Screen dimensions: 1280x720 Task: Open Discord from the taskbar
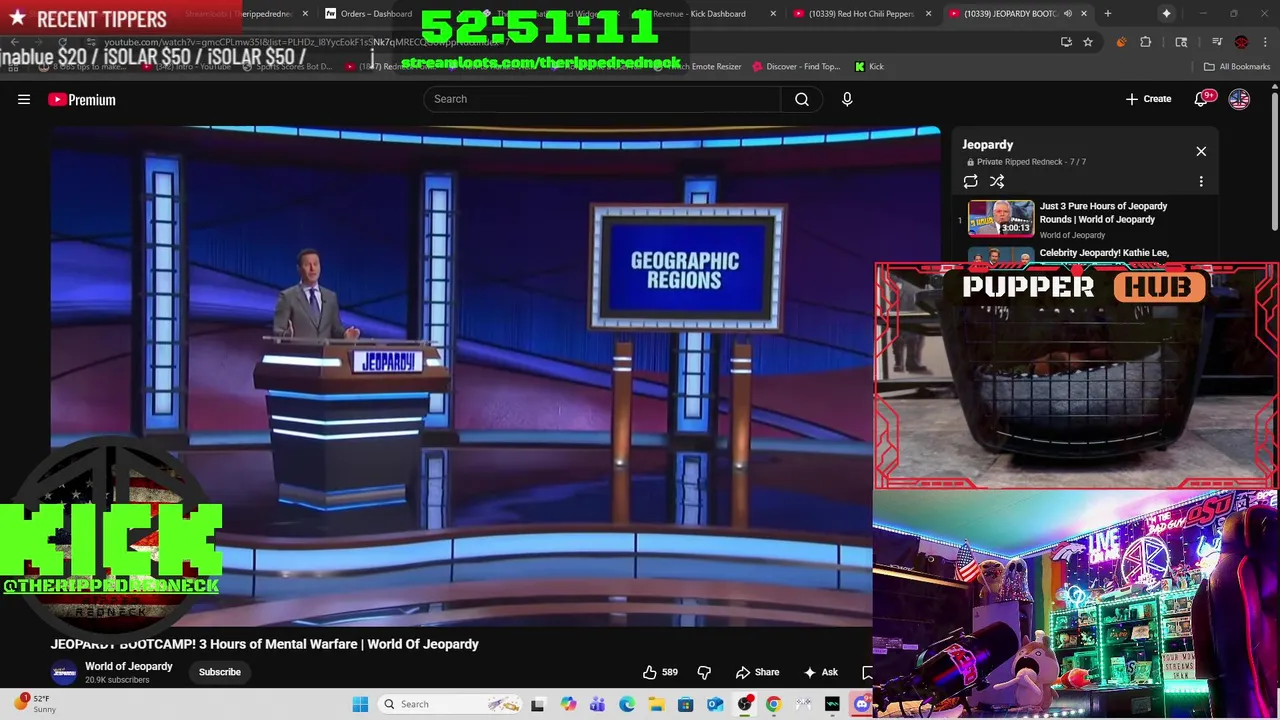(861, 704)
